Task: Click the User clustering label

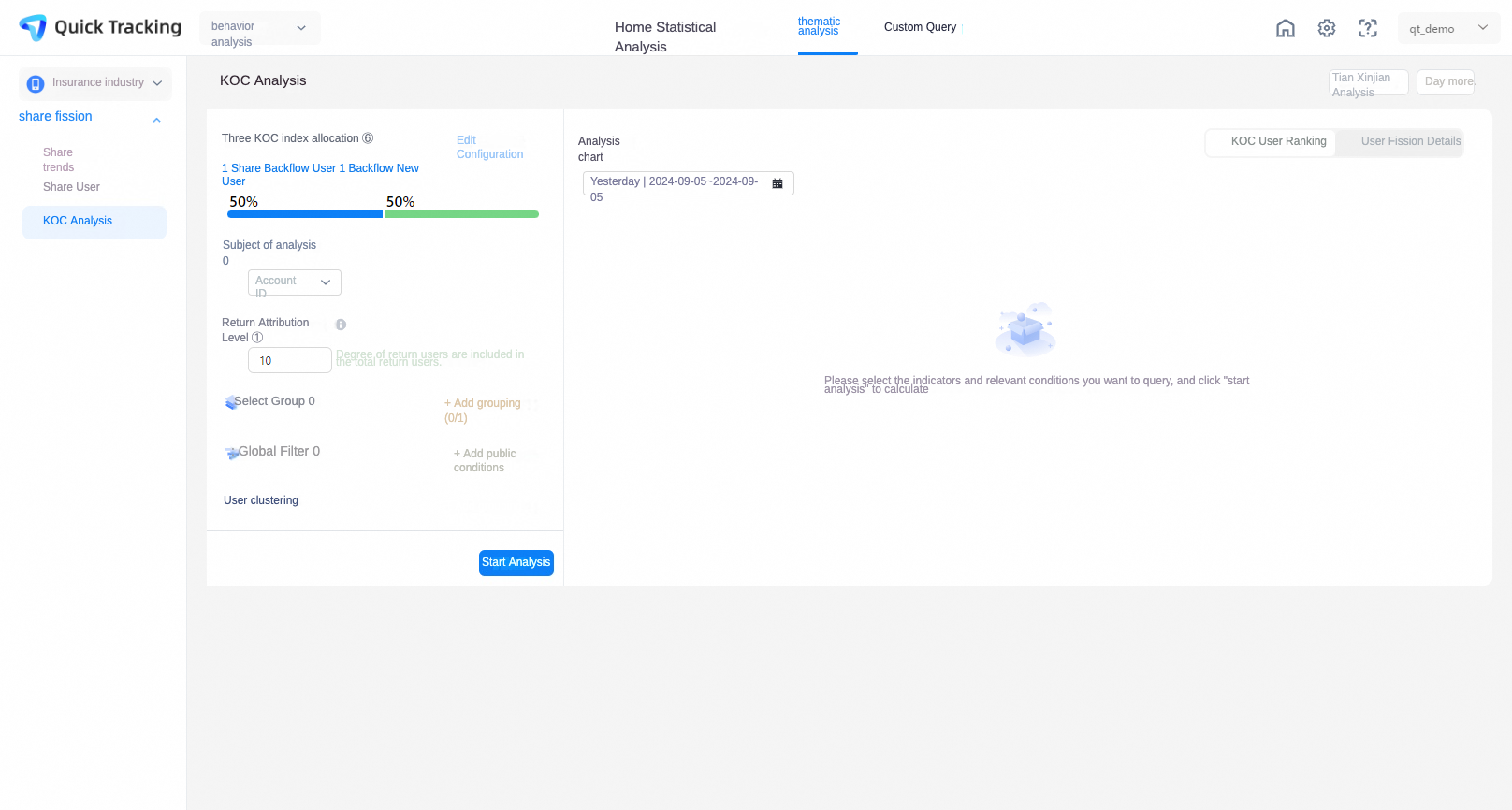Action: [x=261, y=500]
